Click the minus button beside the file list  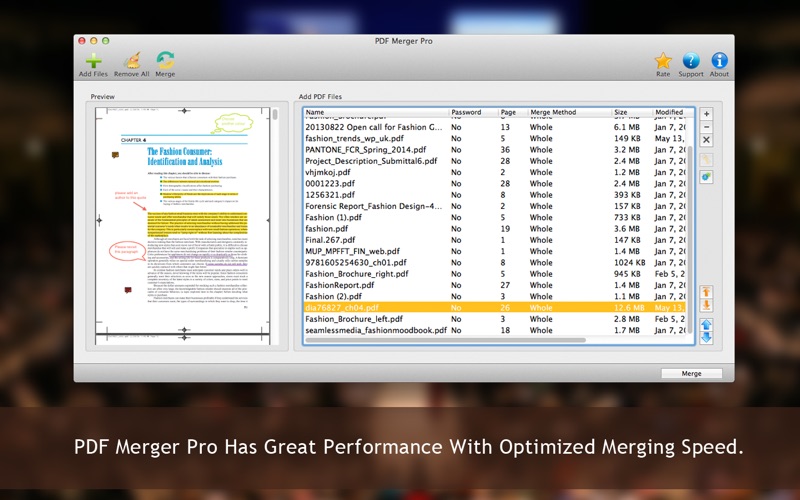pos(706,127)
